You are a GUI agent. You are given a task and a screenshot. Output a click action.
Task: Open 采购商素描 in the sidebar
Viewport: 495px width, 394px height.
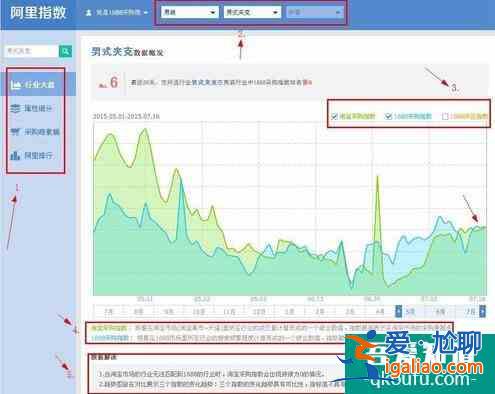point(35,132)
